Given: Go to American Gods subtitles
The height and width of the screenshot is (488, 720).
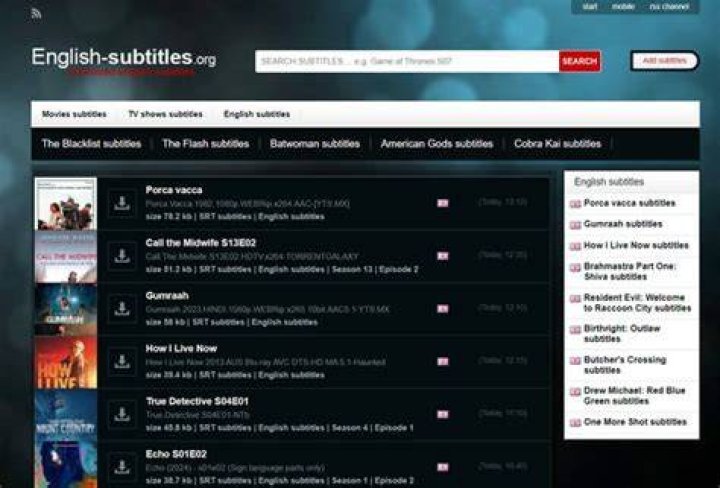Looking at the screenshot, I should tap(437, 144).
